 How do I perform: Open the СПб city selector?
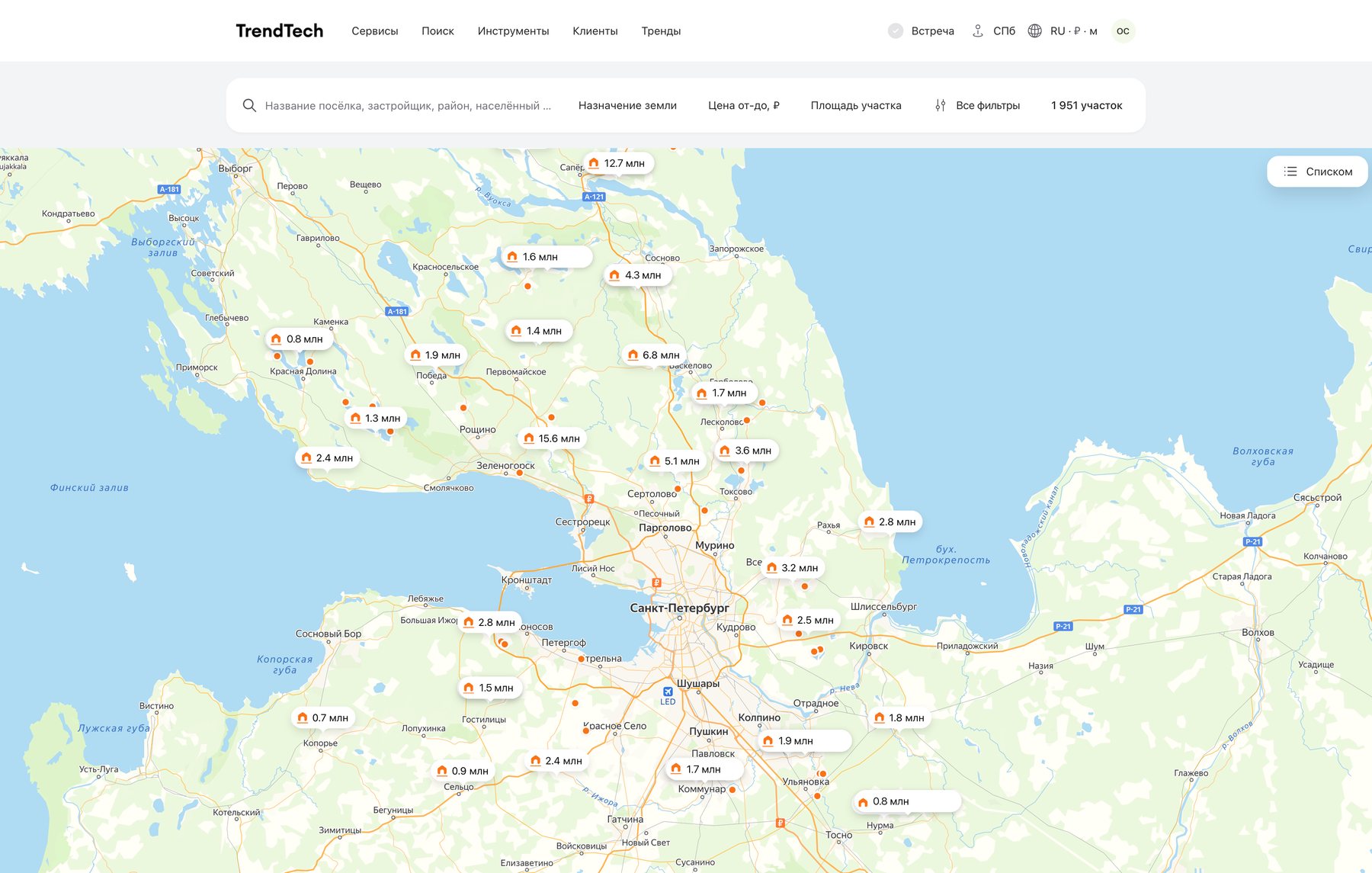click(1005, 30)
